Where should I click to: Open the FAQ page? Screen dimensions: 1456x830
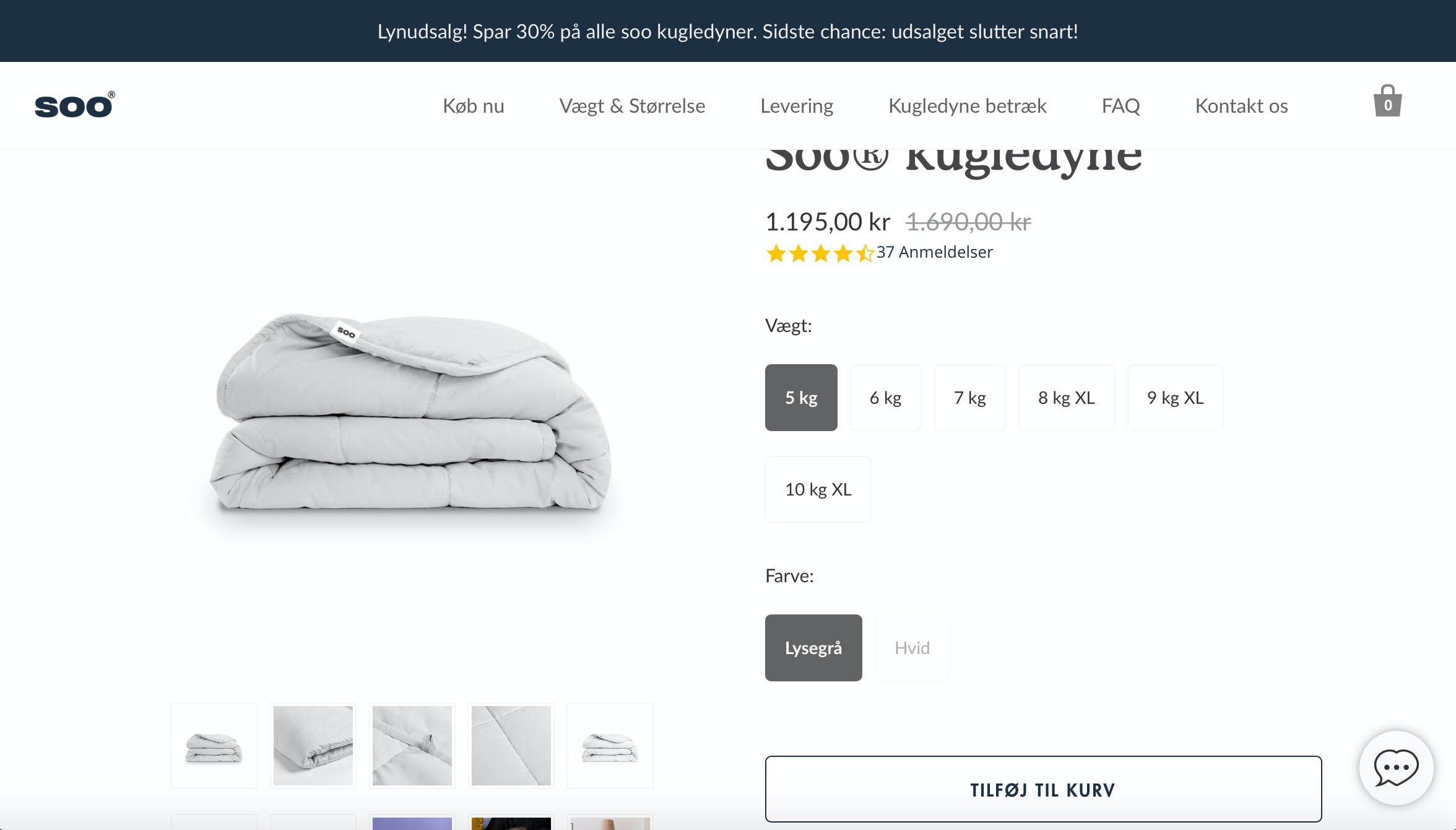[x=1120, y=106]
